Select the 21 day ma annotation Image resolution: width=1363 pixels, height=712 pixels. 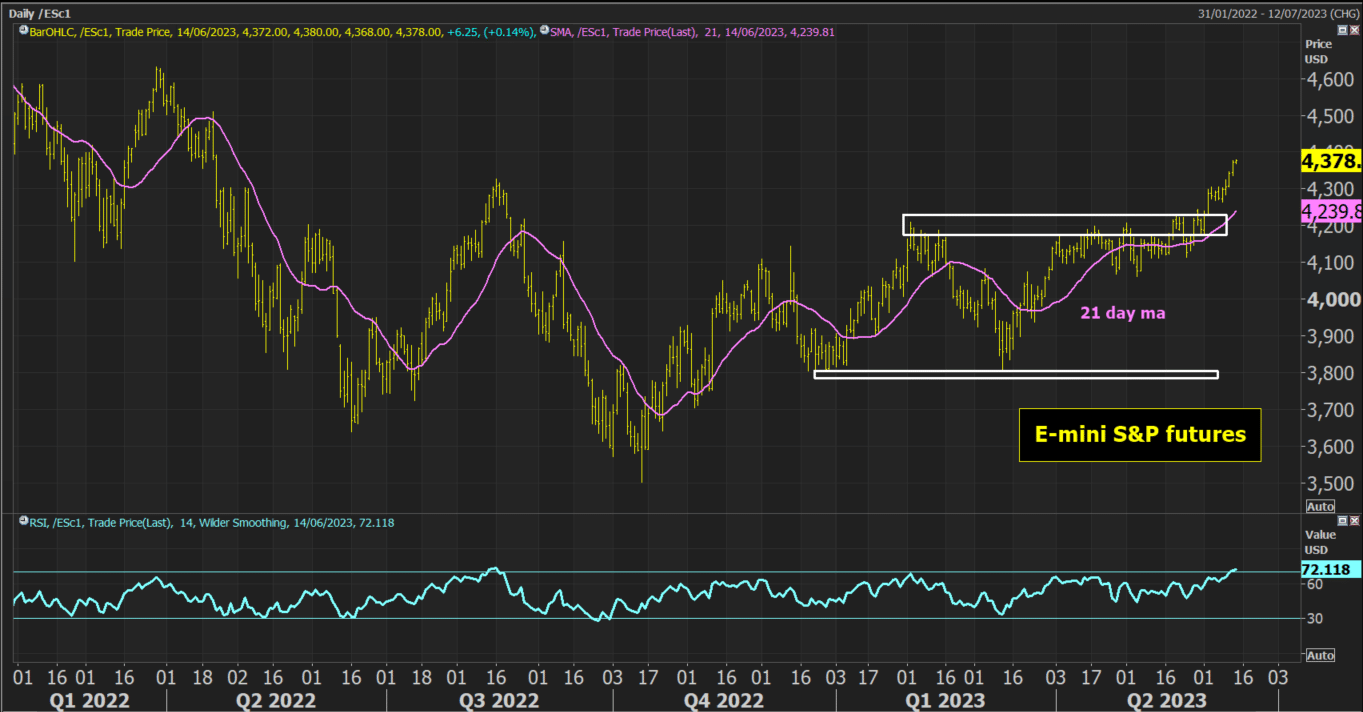tap(1122, 313)
